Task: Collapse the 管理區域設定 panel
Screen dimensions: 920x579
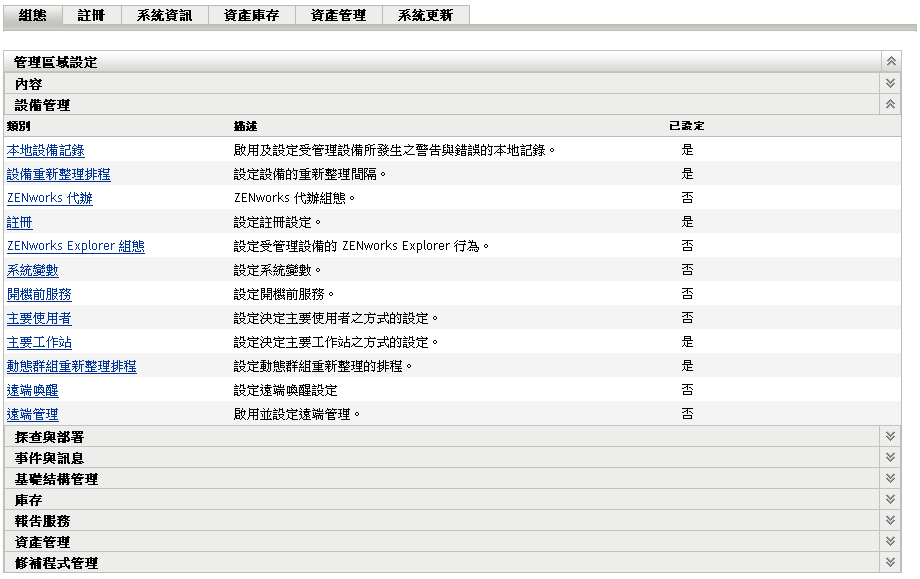Action: point(891,62)
